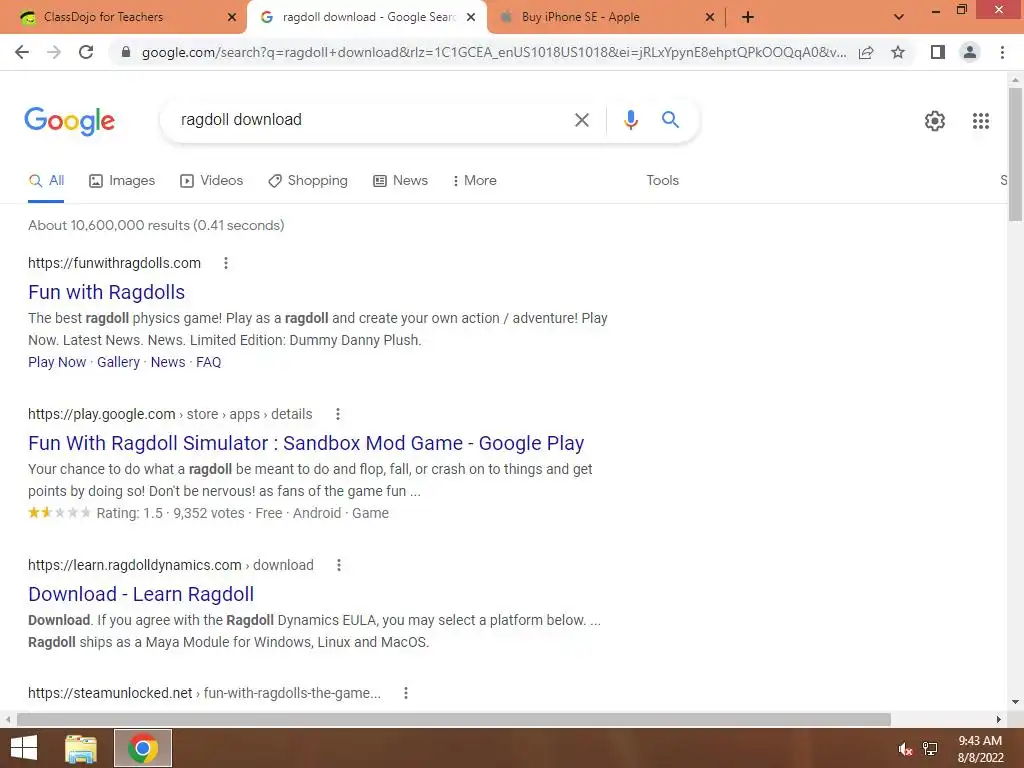Go to the Google logo homepage
This screenshot has width=1024, height=768.
tap(70, 121)
